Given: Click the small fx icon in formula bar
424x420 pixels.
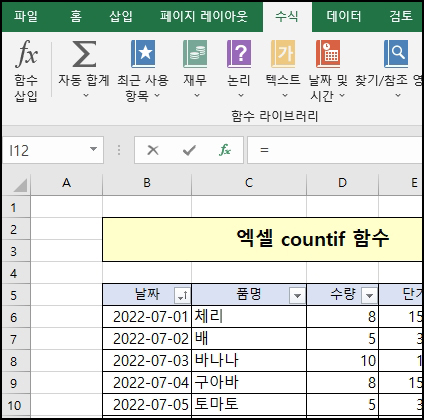Looking at the screenshot, I should (x=225, y=150).
